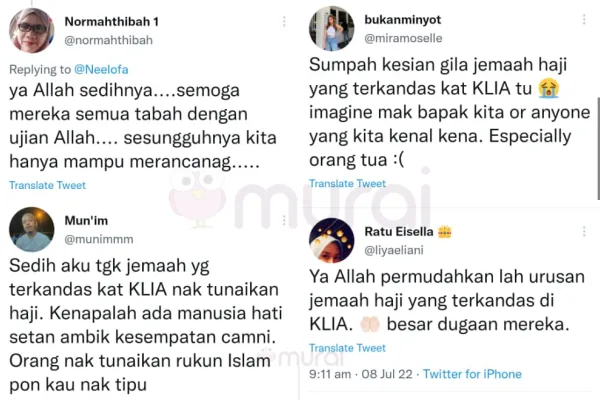Translate bukanminyot's tweet about KLIA
Image resolution: width=600 pixels, height=400 pixels.
[347, 184]
